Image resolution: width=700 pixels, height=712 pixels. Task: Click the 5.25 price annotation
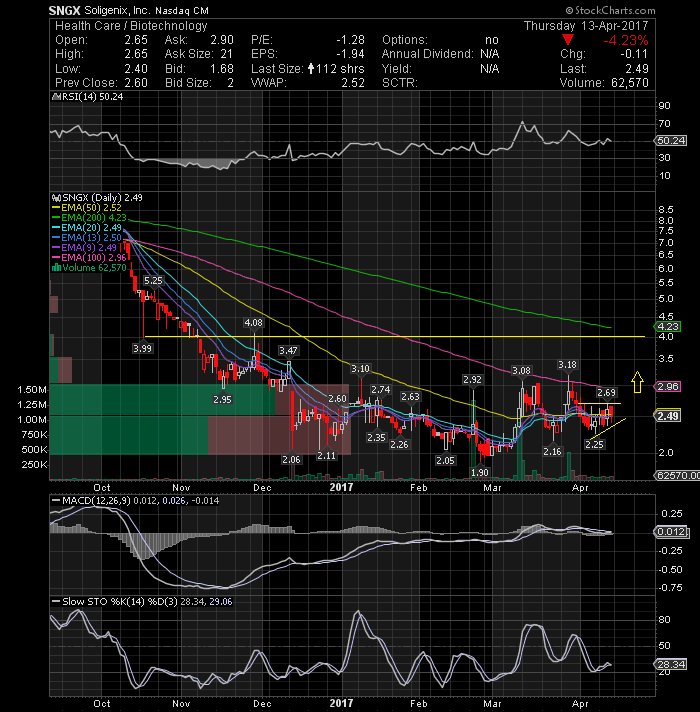point(153,281)
